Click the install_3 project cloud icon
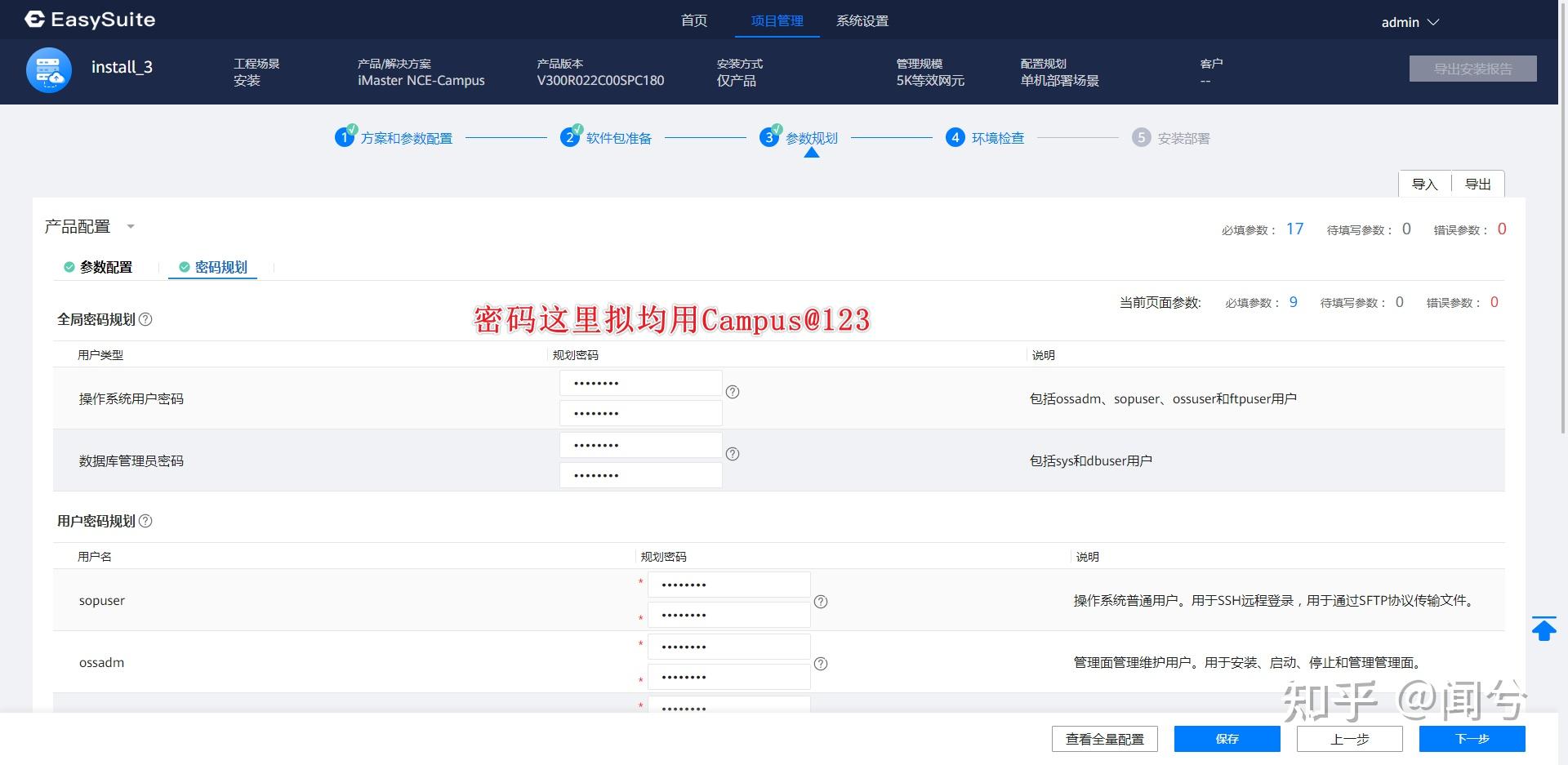This screenshot has width=1568, height=765. (x=48, y=69)
